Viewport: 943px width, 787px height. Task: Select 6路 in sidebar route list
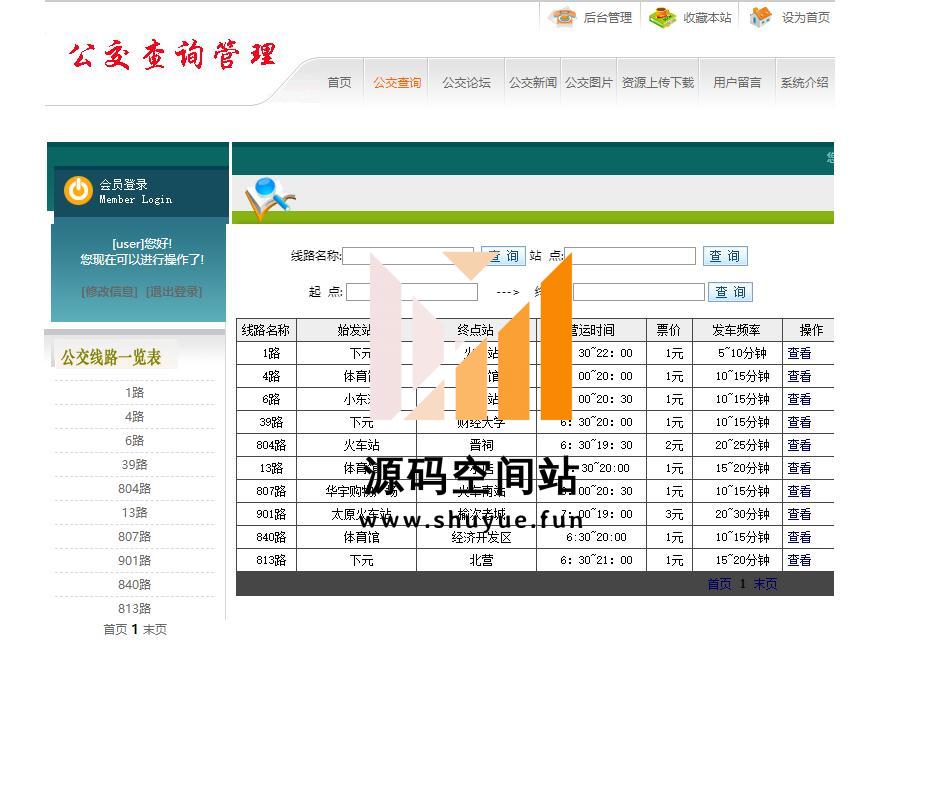click(x=135, y=441)
